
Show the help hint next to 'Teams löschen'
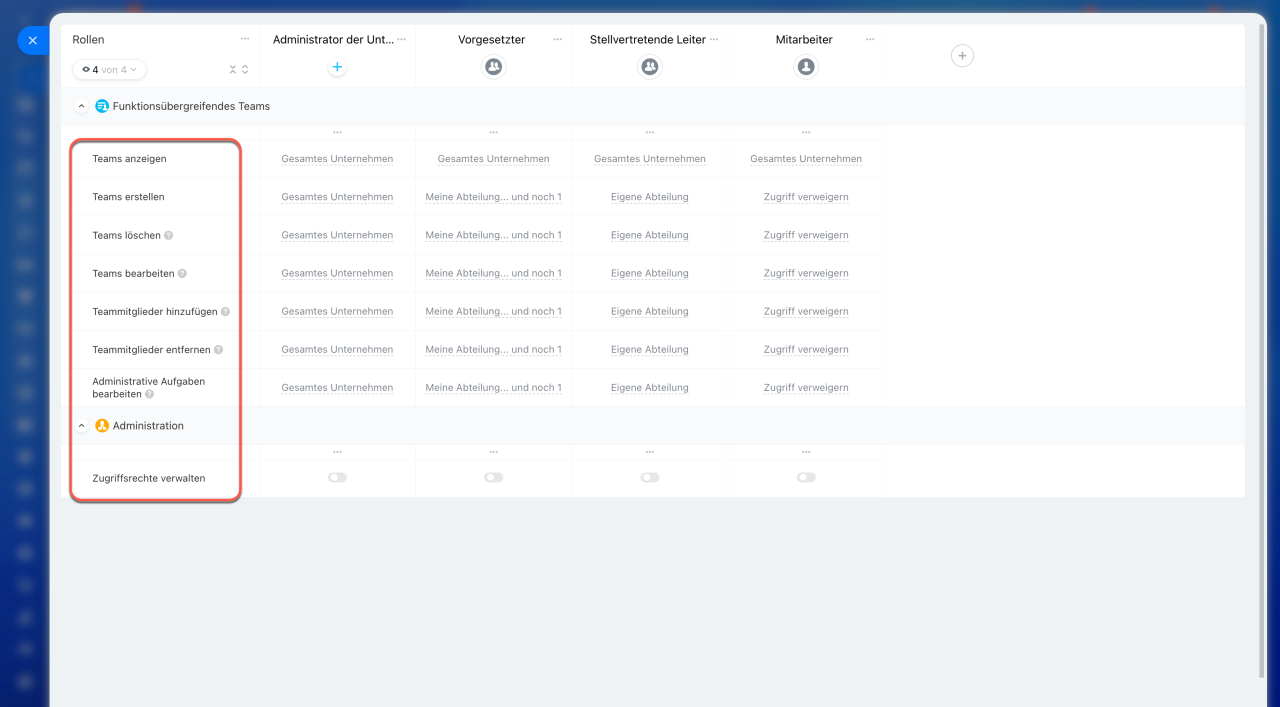pos(169,236)
